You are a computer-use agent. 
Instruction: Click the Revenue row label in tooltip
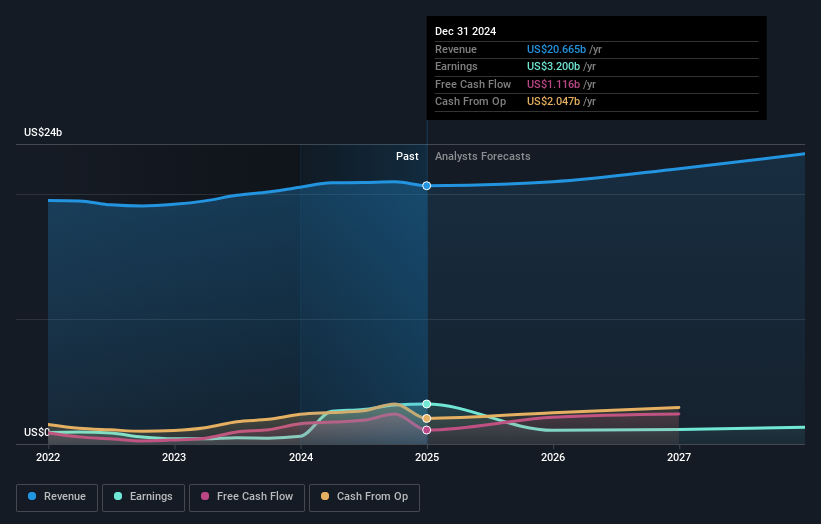coord(456,49)
